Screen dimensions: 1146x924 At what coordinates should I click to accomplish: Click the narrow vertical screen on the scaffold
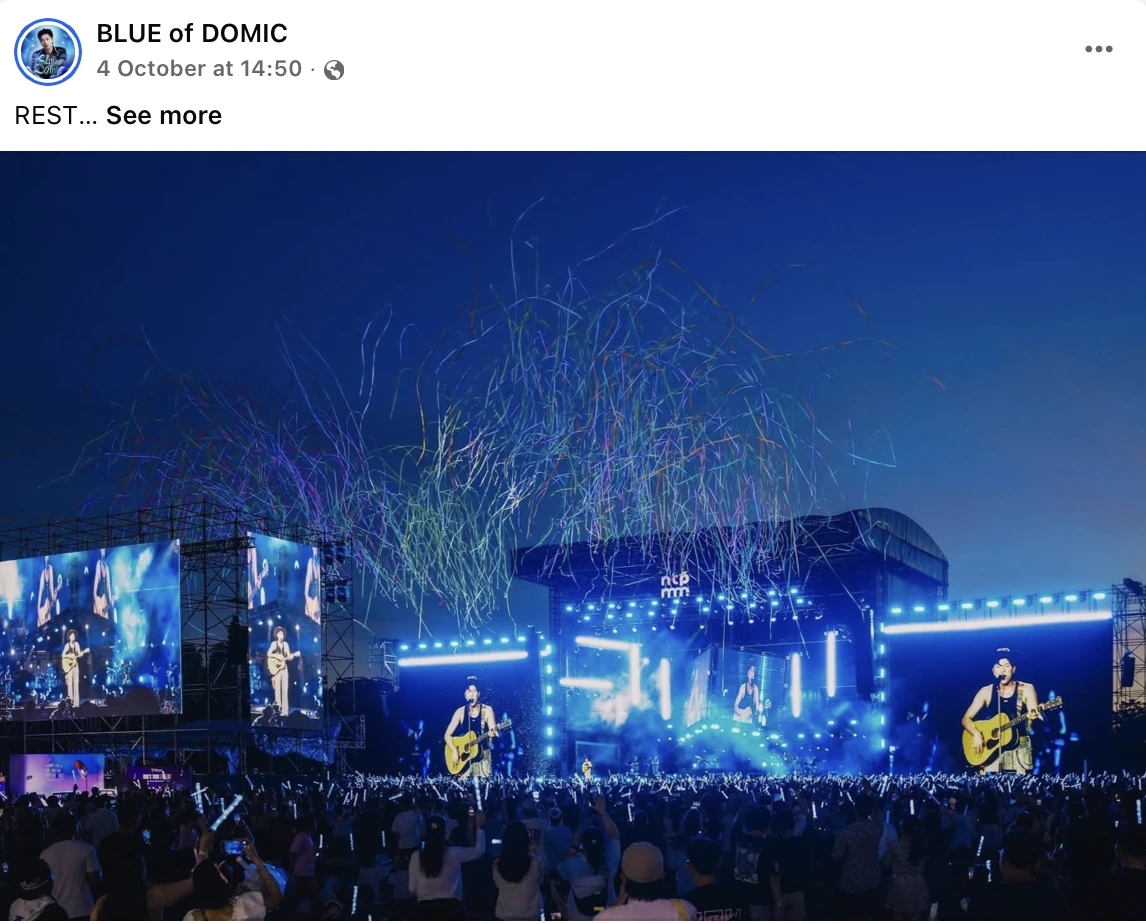tap(285, 630)
